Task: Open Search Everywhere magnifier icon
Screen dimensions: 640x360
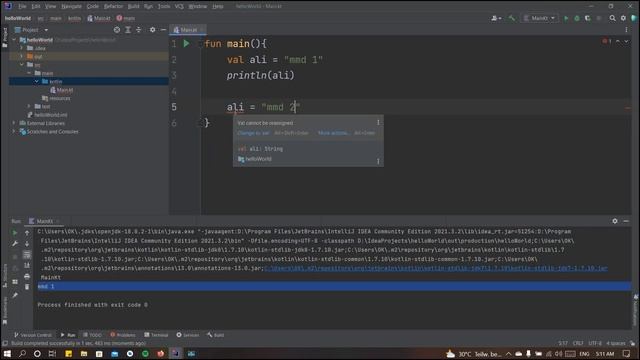Action: (612, 18)
